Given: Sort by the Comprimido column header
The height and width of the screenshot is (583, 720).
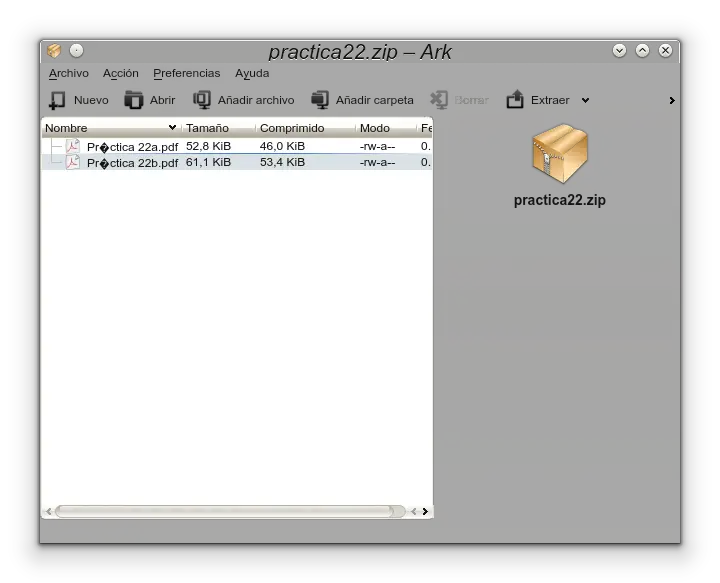Looking at the screenshot, I should click(x=305, y=128).
